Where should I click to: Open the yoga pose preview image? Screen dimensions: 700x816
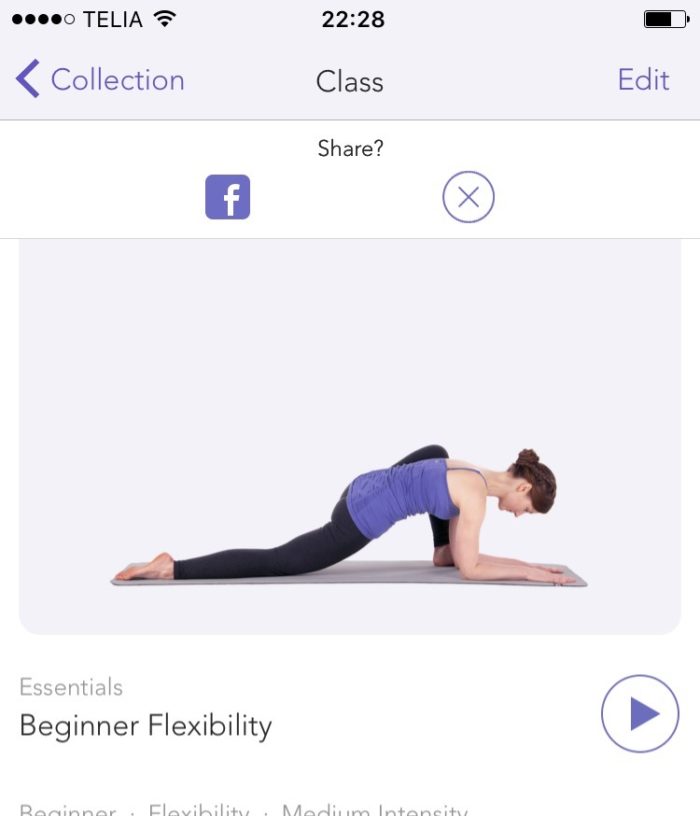tap(350, 437)
